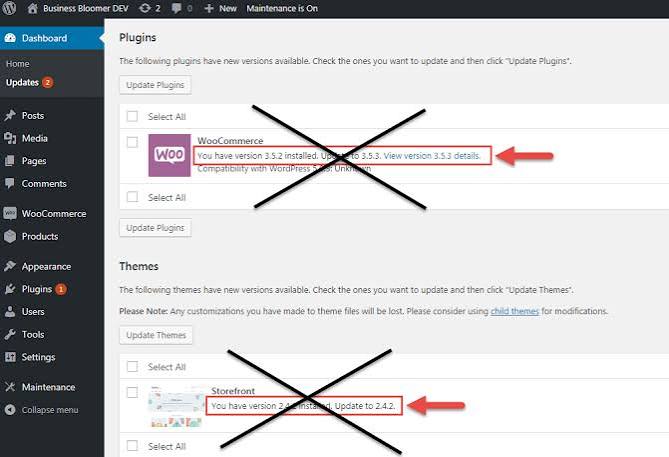Click the Maintenance crossed tools icon

(x=10, y=387)
